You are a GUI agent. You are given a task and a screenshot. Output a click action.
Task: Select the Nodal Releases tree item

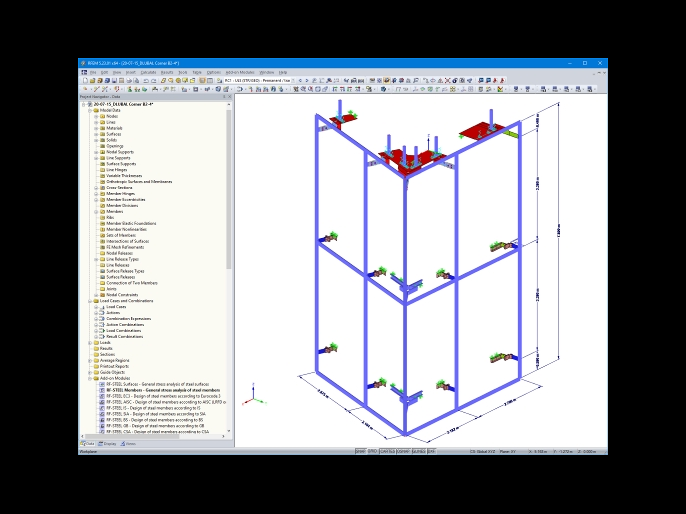tap(119, 253)
